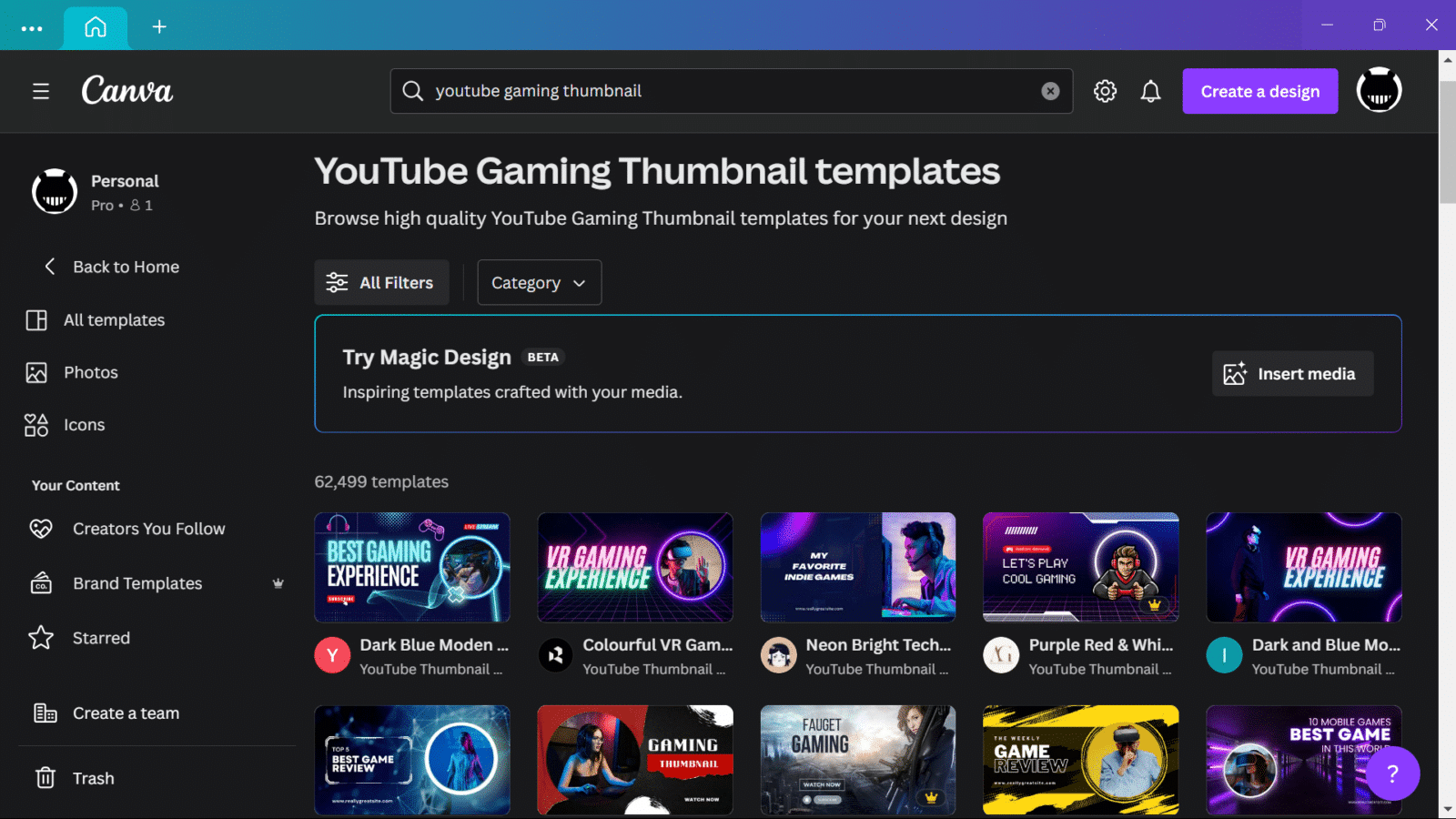Open Dark and Blue Modern VR template thumbnail
The width and height of the screenshot is (1456, 819).
pyautogui.click(x=1304, y=567)
